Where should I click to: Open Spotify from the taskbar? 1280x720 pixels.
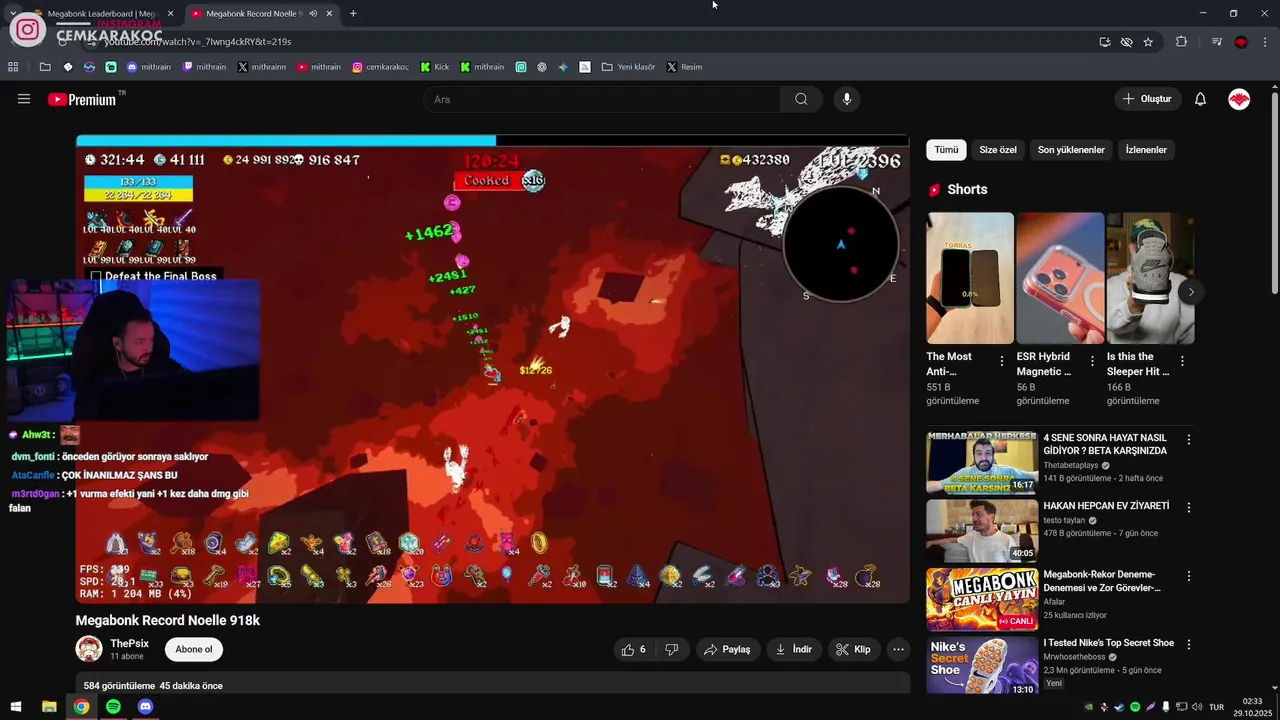pos(113,707)
